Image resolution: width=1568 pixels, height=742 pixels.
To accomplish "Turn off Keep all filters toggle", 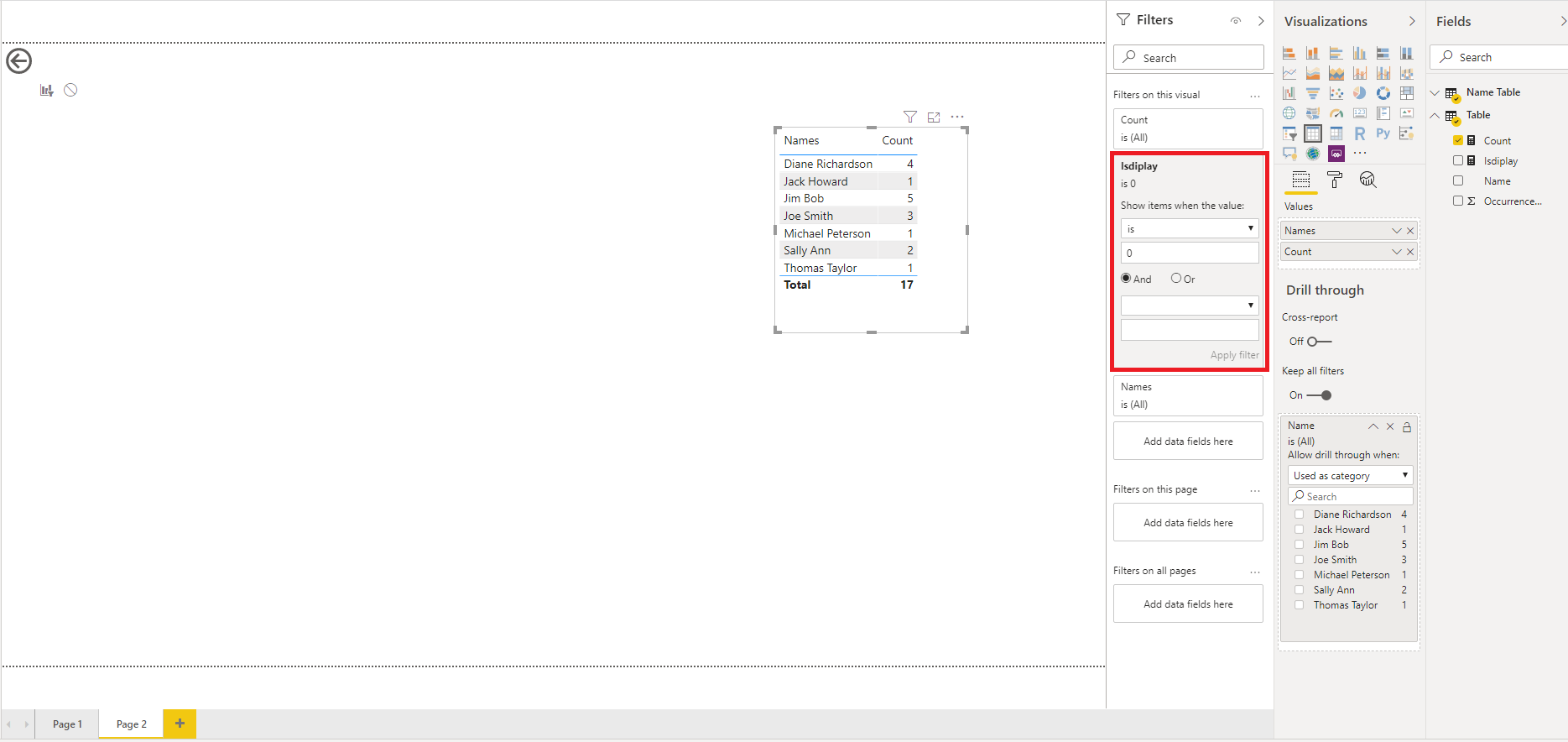I will pos(1319,395).
